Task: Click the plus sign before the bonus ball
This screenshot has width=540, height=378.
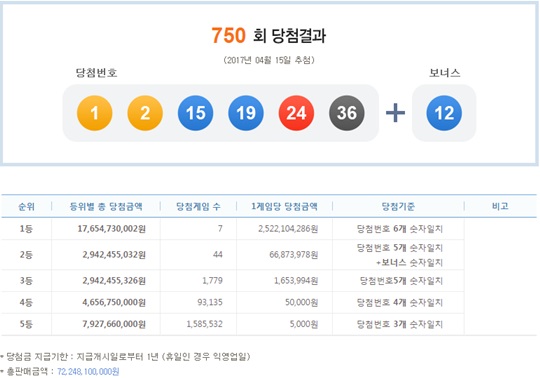Action: tap(395, 113)
